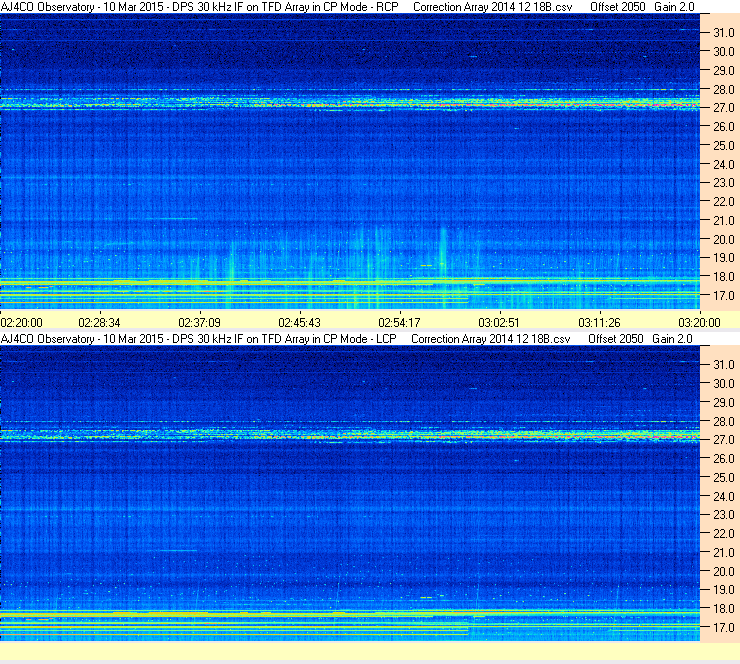This screenshot has height=664, width=740.
Task: Click the 02:28:34 time label
Action: coord(99,323)
